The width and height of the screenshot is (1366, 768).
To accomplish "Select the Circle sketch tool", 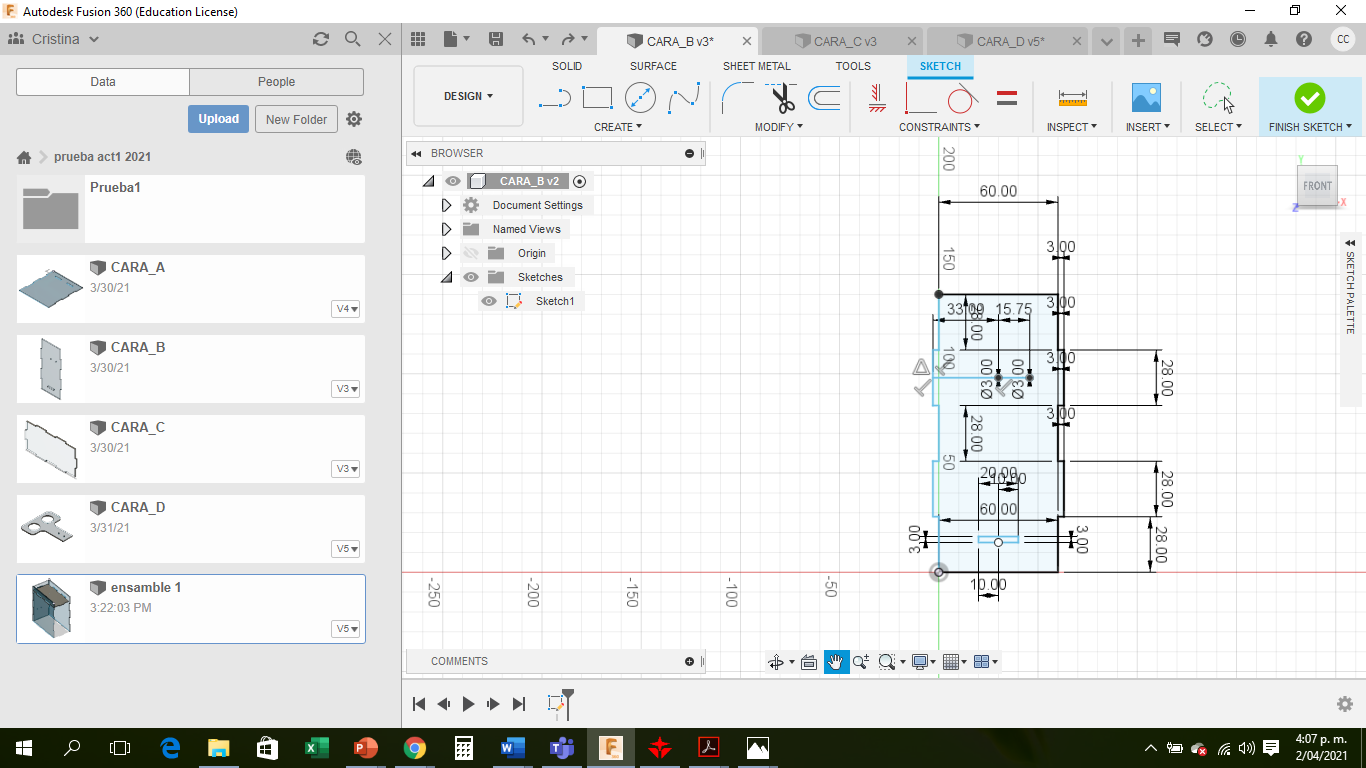I will pos(640,98).
